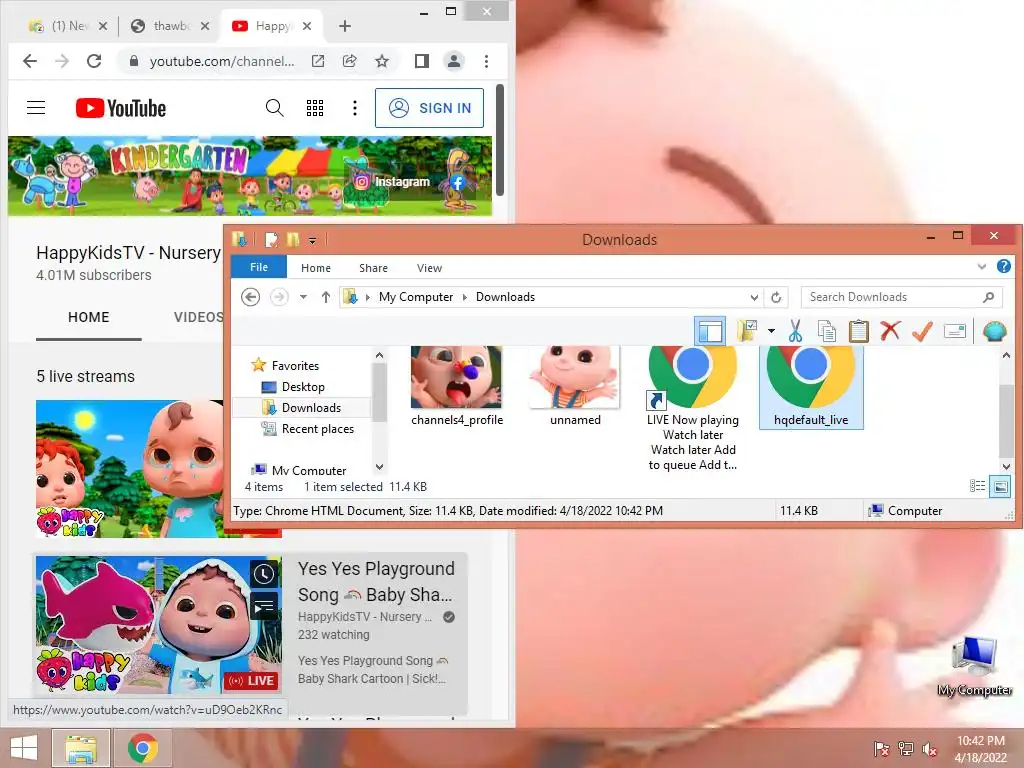Click the Cut scissors icon
This screenshot has height=768, width=1024.
click(x=795, y=331)
